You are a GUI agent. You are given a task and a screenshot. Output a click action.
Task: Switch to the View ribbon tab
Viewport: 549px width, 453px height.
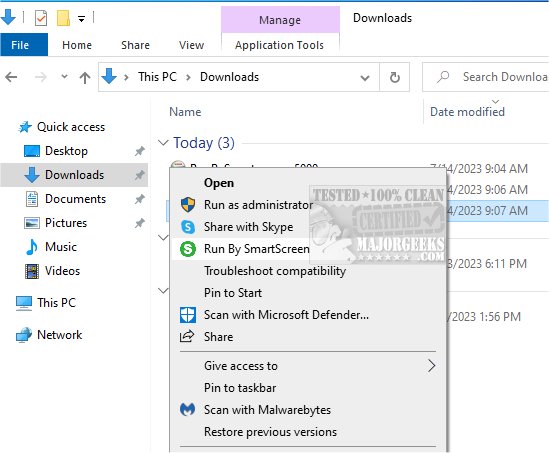[x=191, y=45]
